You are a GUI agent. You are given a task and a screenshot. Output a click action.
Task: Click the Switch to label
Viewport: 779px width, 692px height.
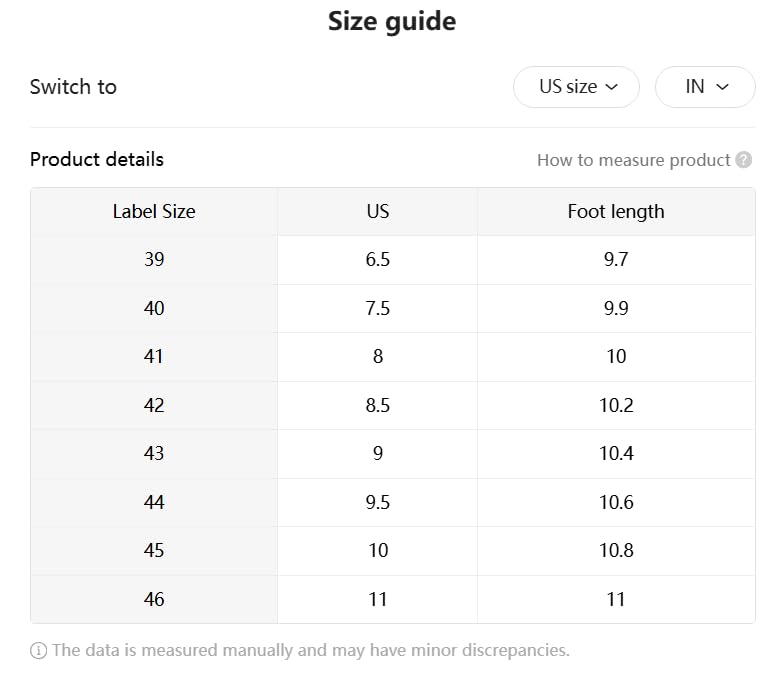tap(73, 87)
